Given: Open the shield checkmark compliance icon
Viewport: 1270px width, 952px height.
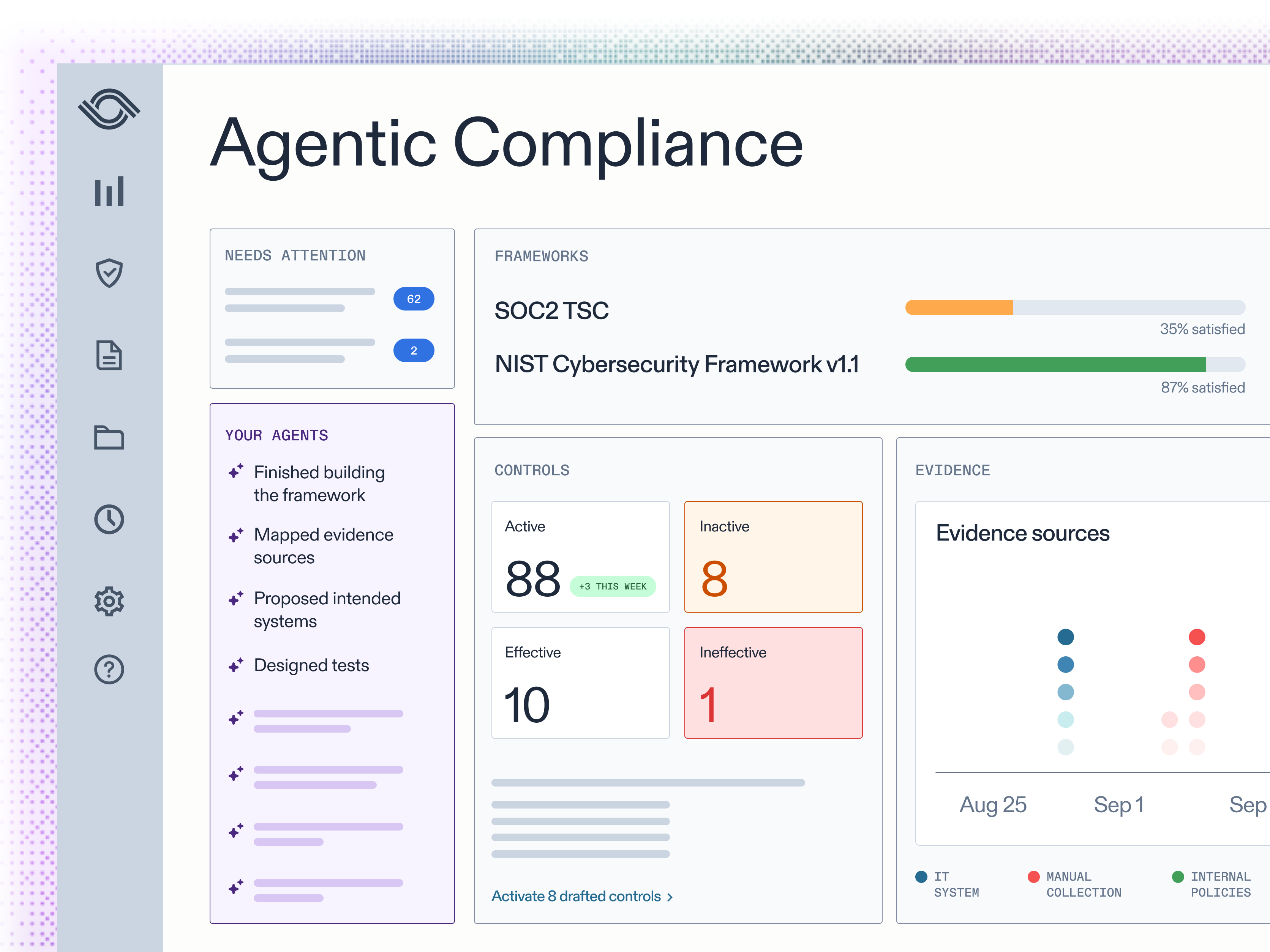Looking at the screenshot, I should 109,273.
